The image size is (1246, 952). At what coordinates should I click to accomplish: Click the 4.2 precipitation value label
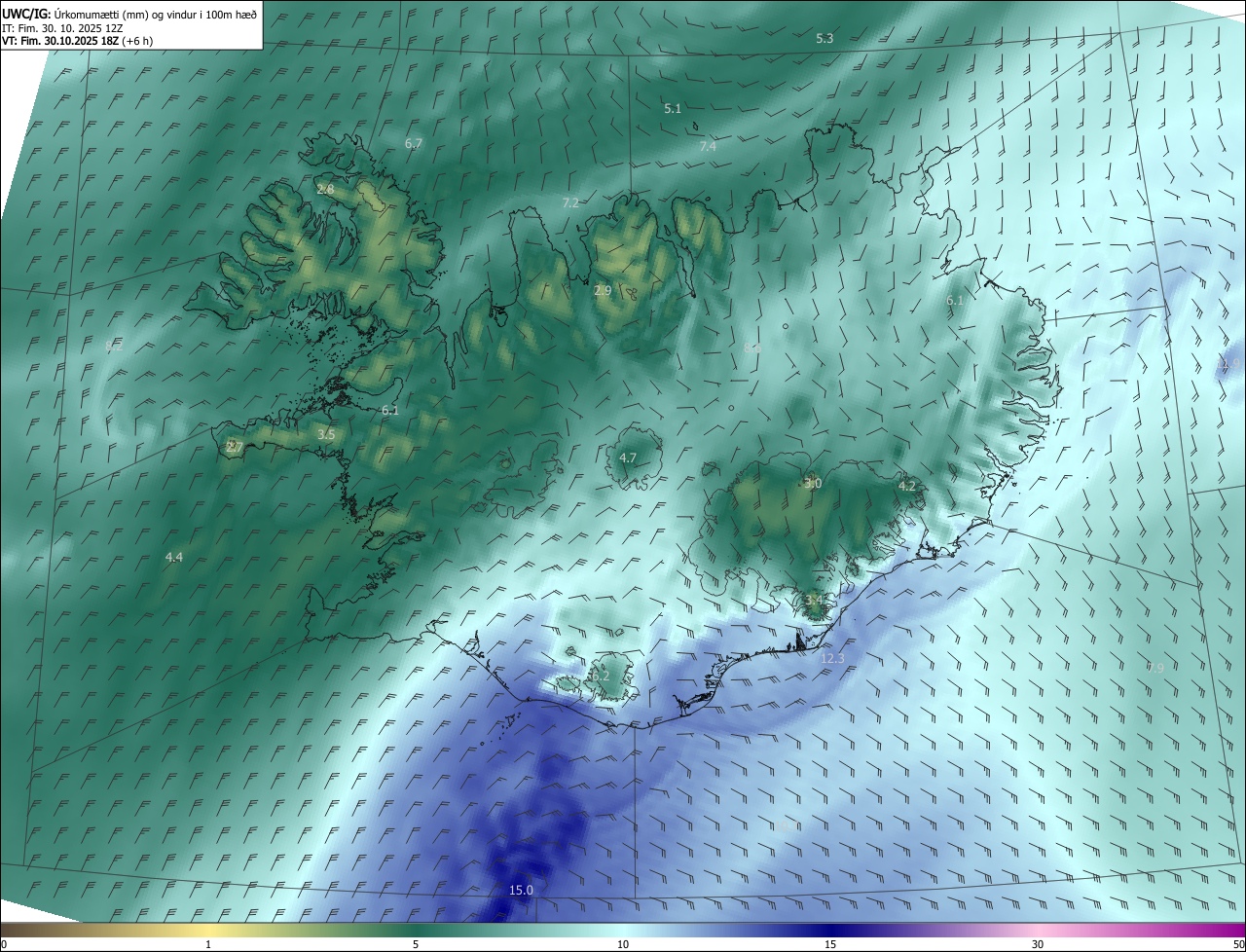[907, 485]
